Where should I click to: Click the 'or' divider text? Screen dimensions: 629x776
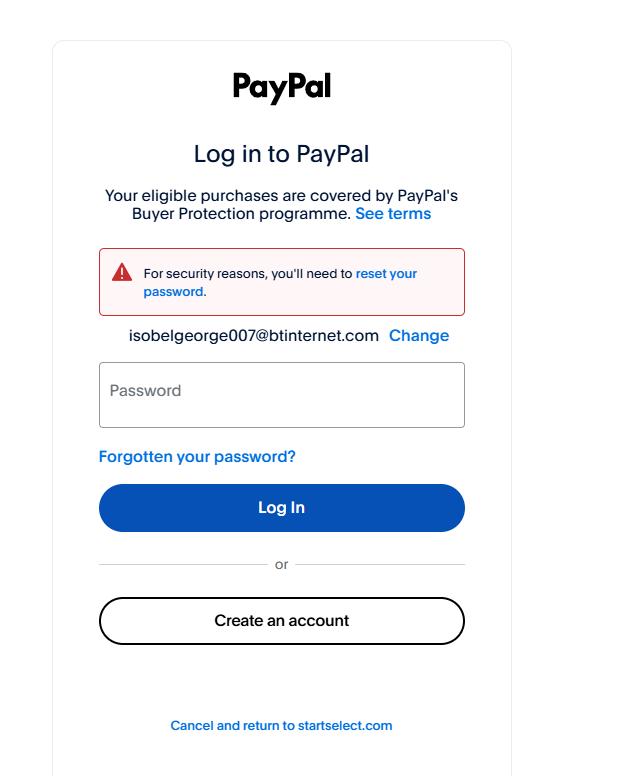pyautogui.click(x=281, y=565)
